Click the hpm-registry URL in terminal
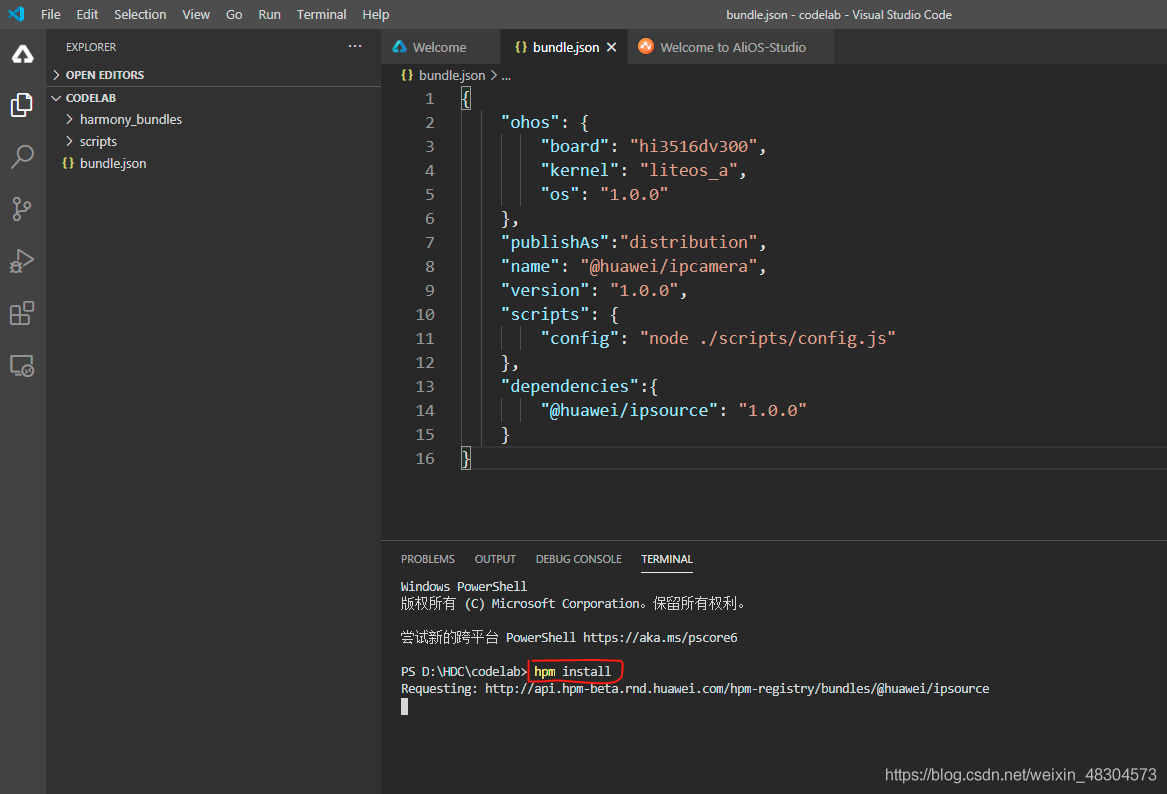 (x=737, y=689)
